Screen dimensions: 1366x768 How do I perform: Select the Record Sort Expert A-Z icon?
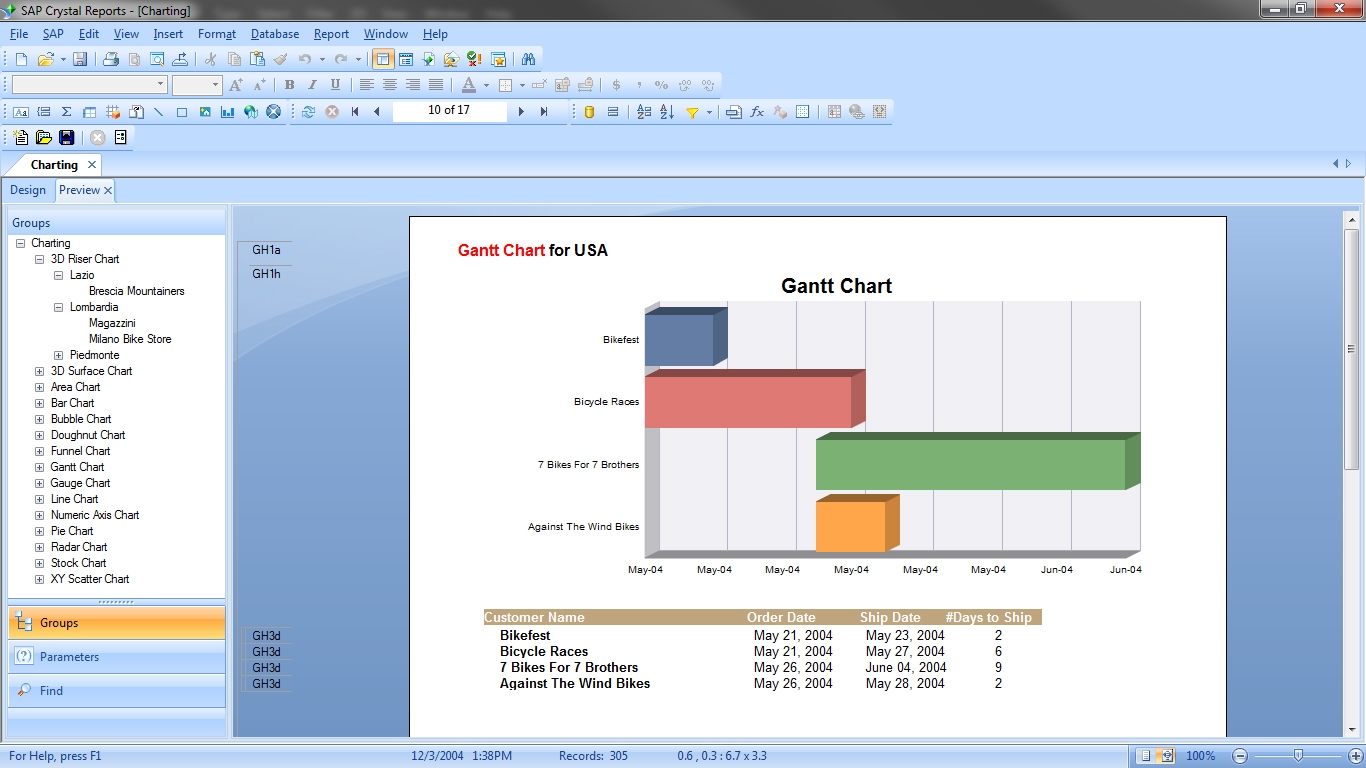coord(668,112)
